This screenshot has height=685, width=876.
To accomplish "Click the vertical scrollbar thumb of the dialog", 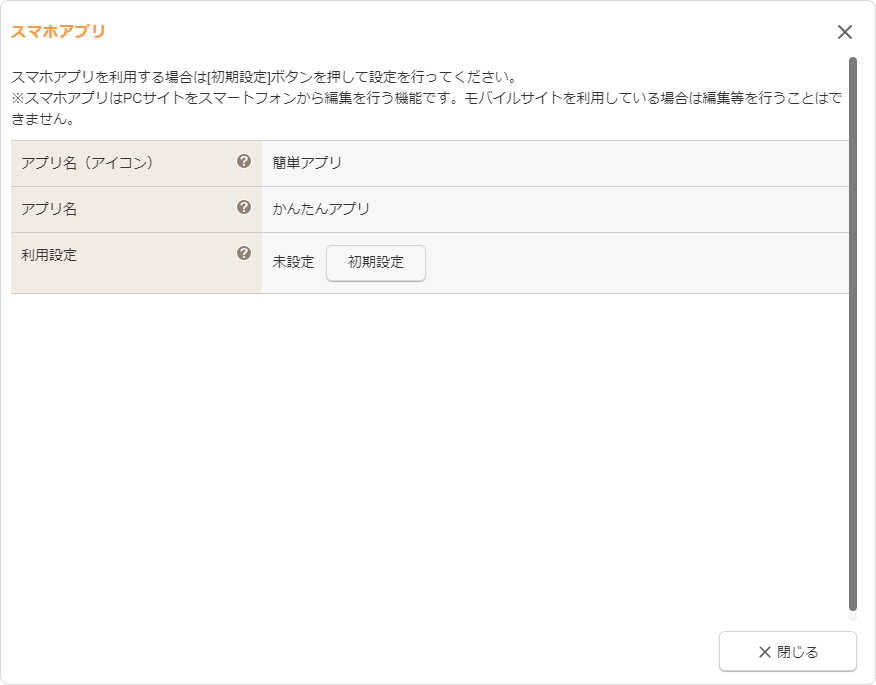I will point(853,334).
